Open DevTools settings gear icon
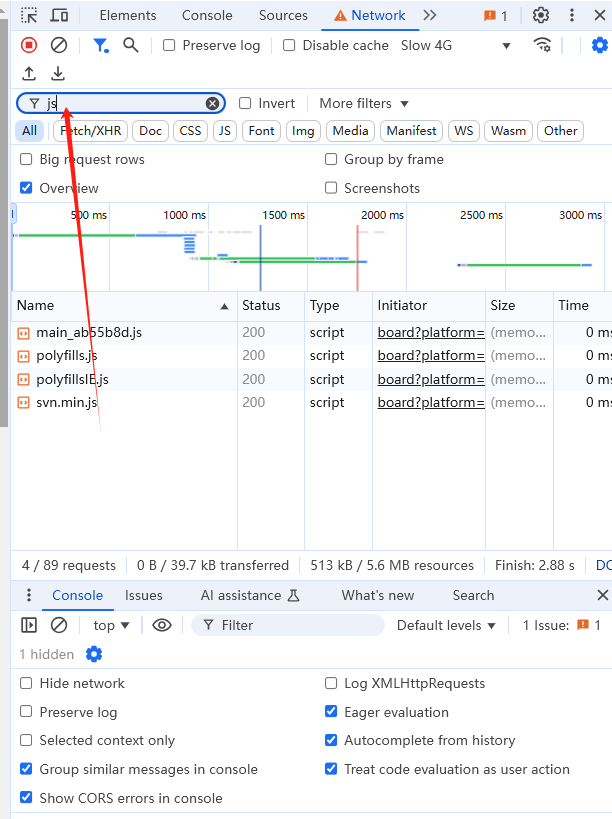 (x=541, y=16)
